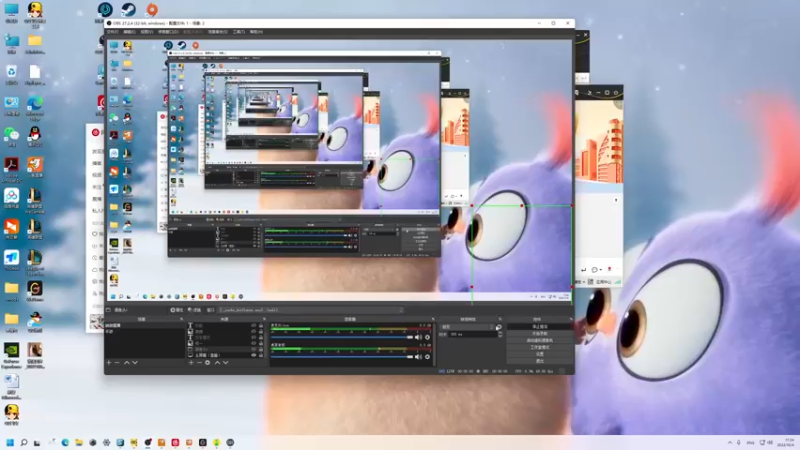This screenshot has height=450, width=800.
Task: Toggle lock on the bottom display capture source
Action: click(x=261, y=355)
